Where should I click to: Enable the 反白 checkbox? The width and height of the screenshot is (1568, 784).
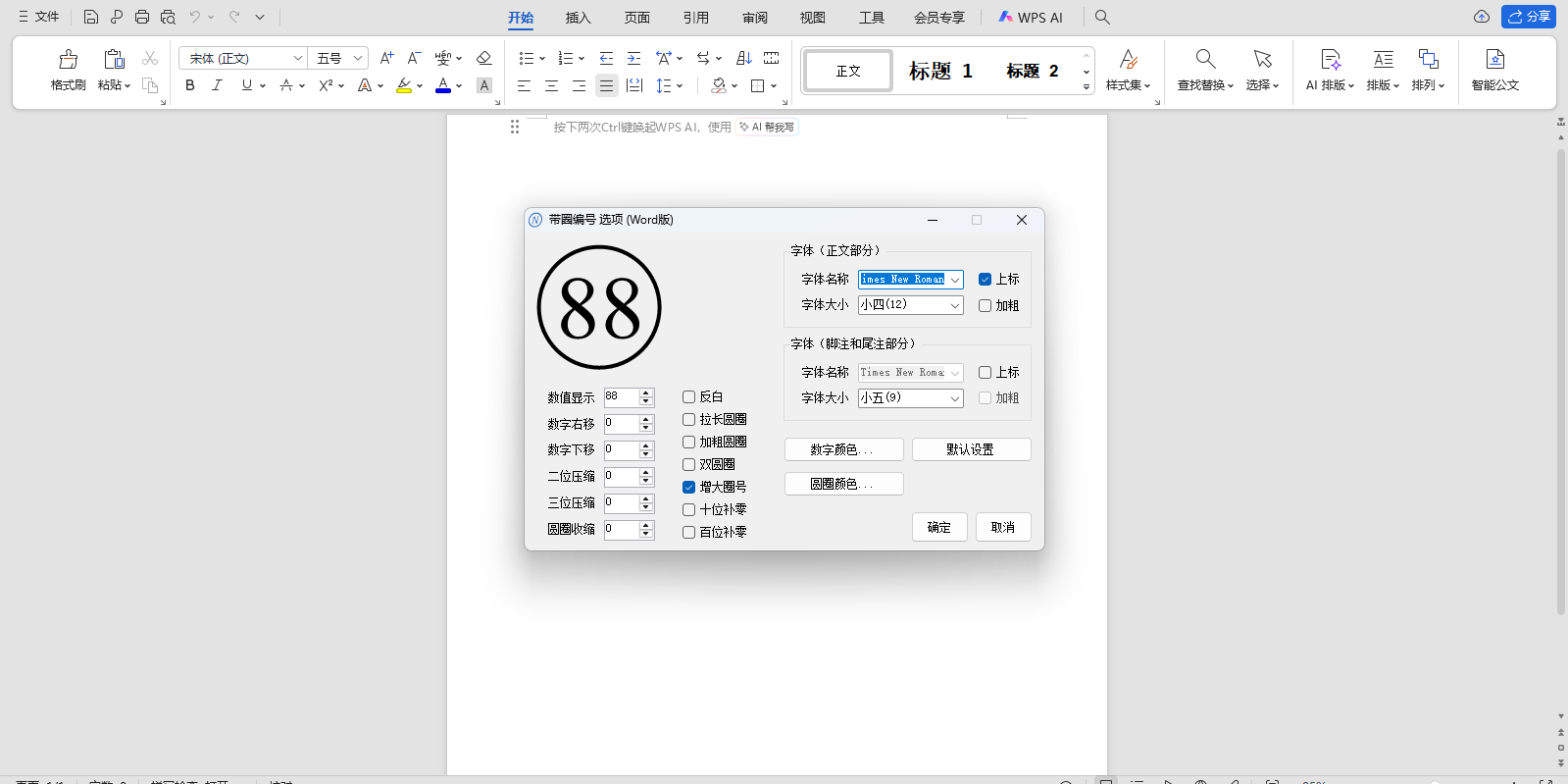(x=689, y=397)
